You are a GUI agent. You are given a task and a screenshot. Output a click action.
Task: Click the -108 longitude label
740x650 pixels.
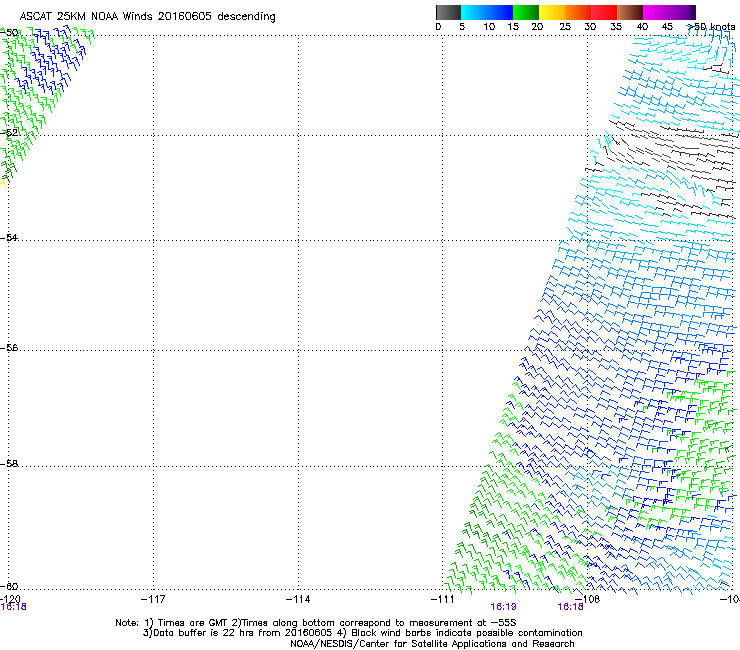tap(587, 599)
